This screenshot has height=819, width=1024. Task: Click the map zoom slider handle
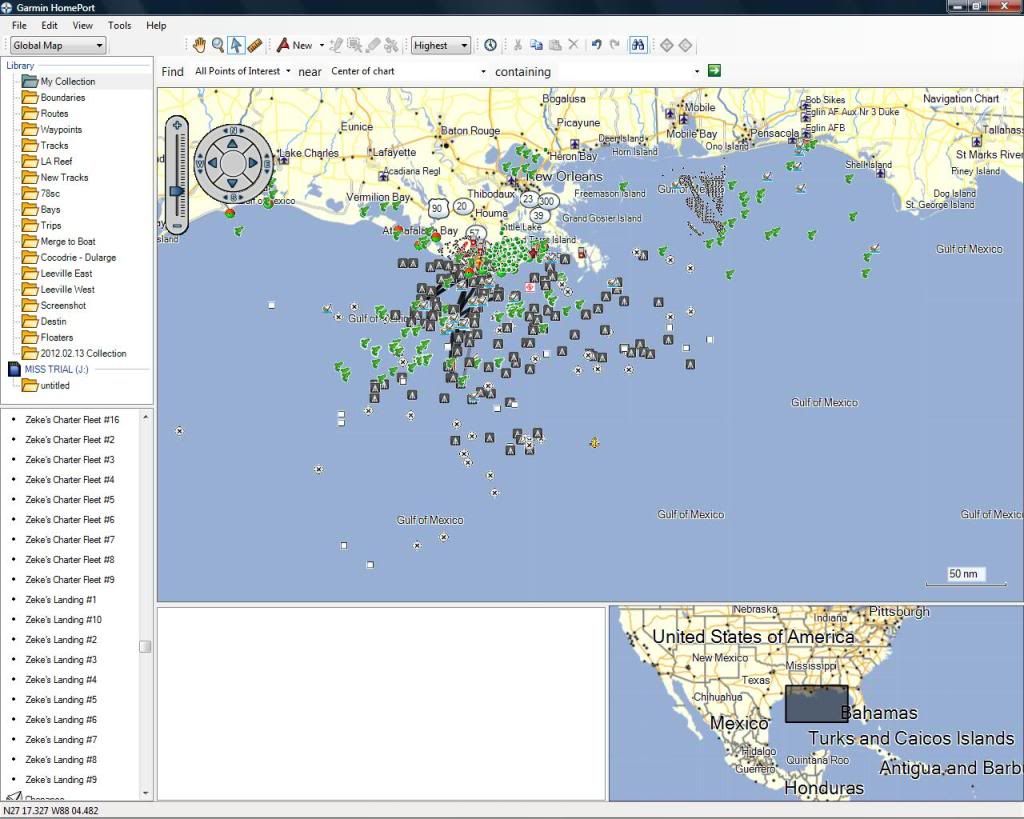[x=177, y=191]
